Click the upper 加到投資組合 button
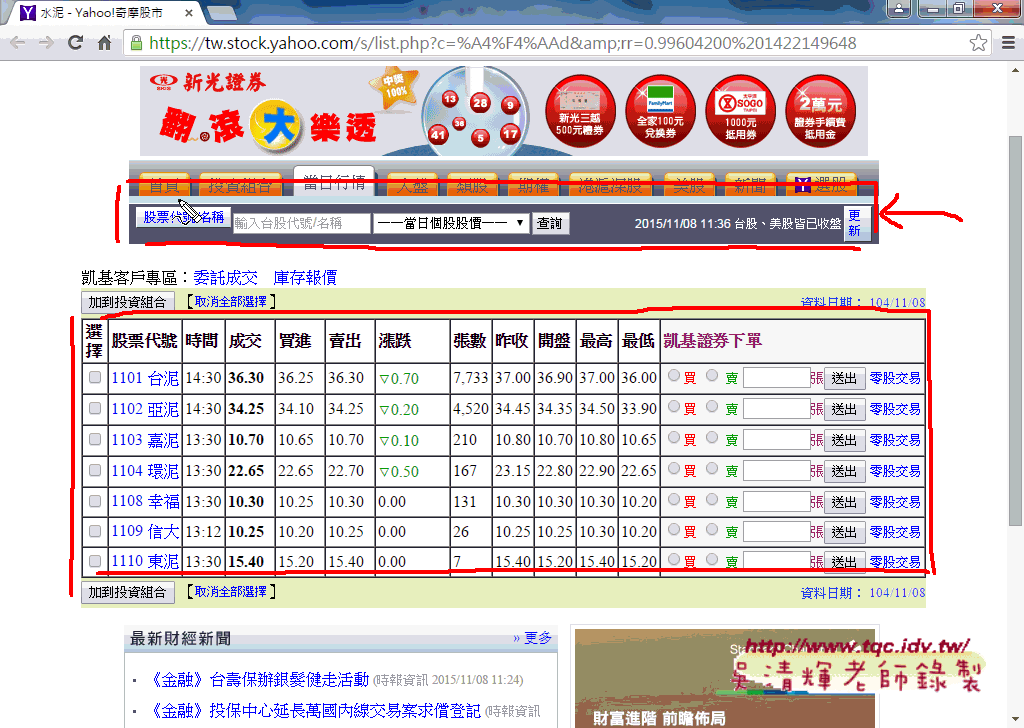The height and width of the screenshot is (728, 1024). 127,302
